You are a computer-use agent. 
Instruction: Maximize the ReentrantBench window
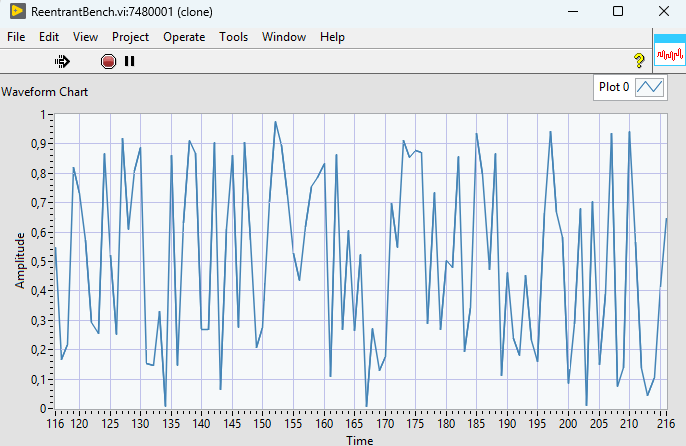click(618, 11)
